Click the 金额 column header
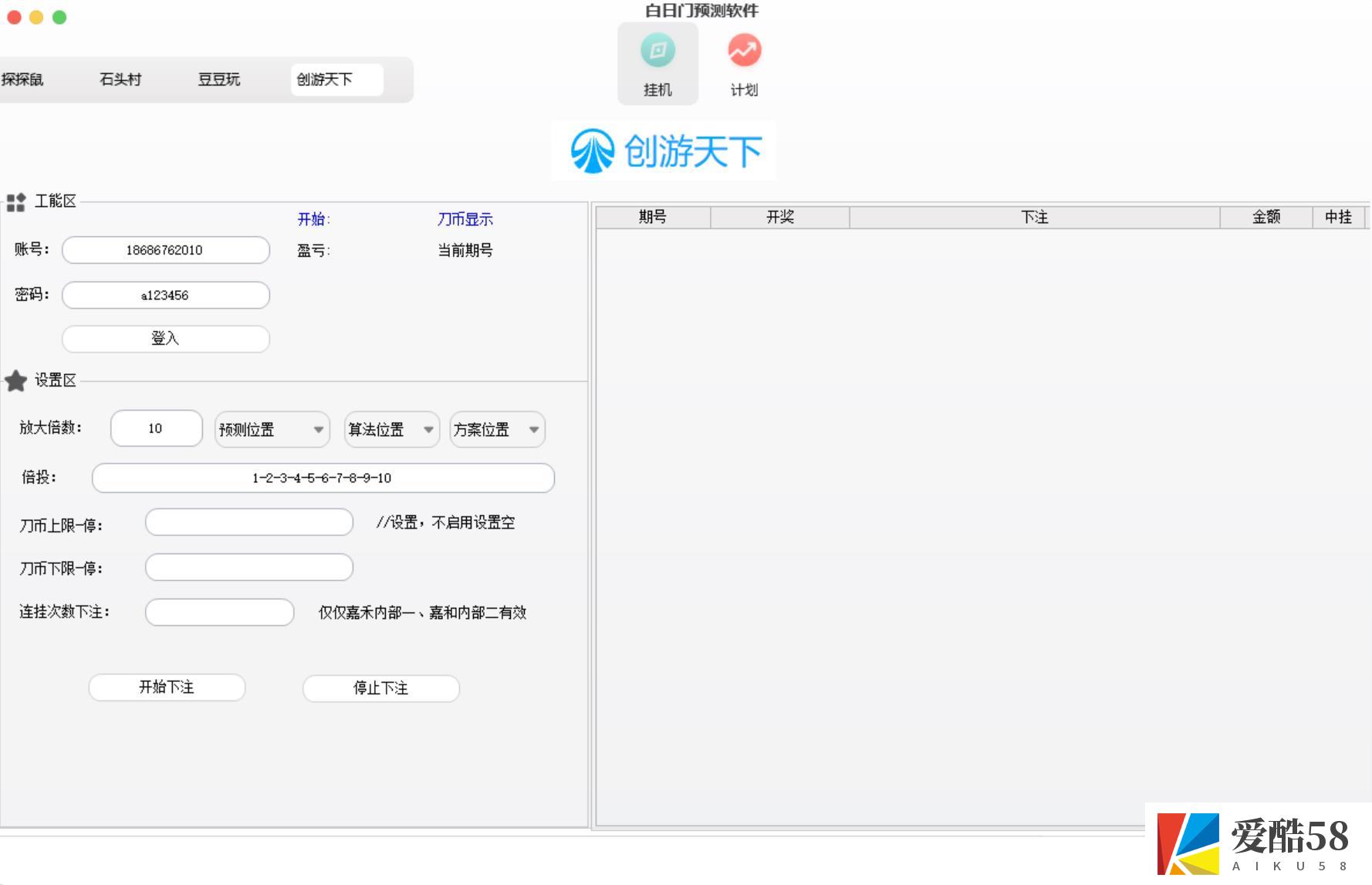The image size is (1372, 885). tap(1266, 218)
